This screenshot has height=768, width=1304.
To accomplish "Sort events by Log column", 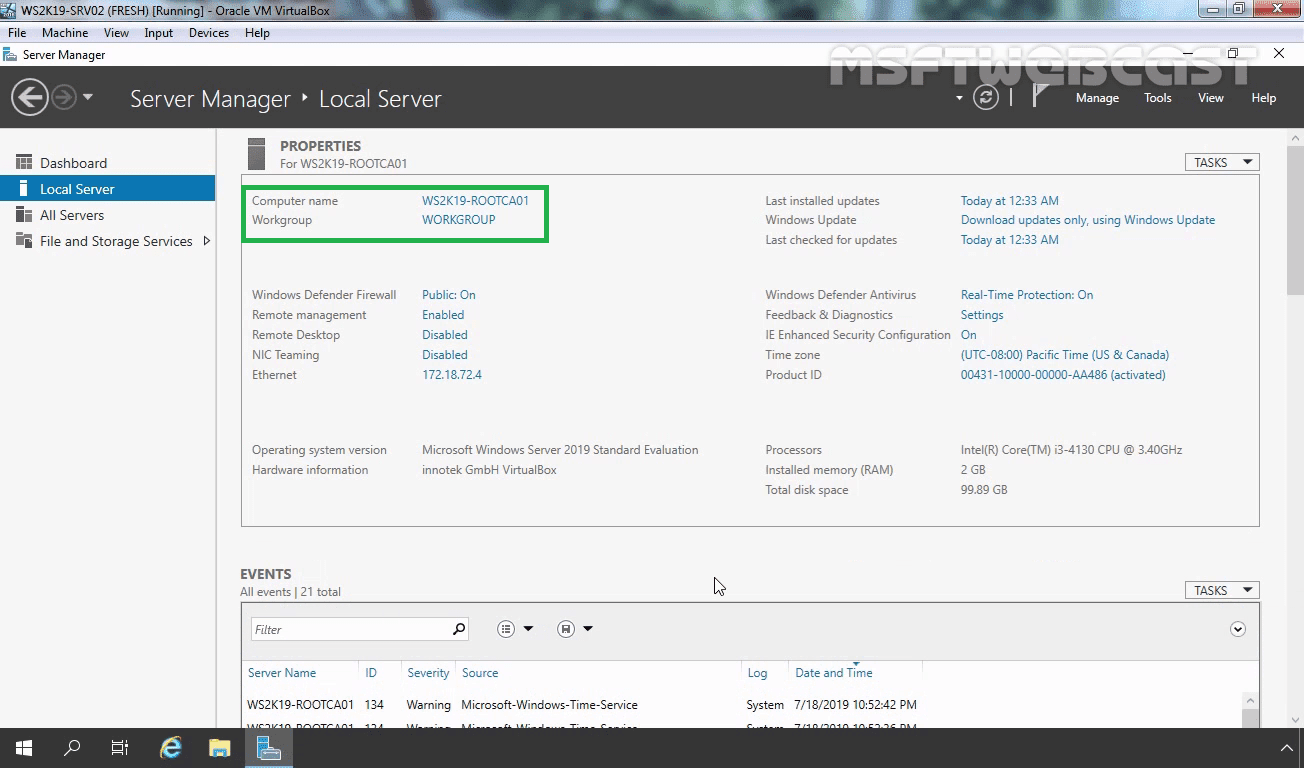I will (x=757, y=673).
